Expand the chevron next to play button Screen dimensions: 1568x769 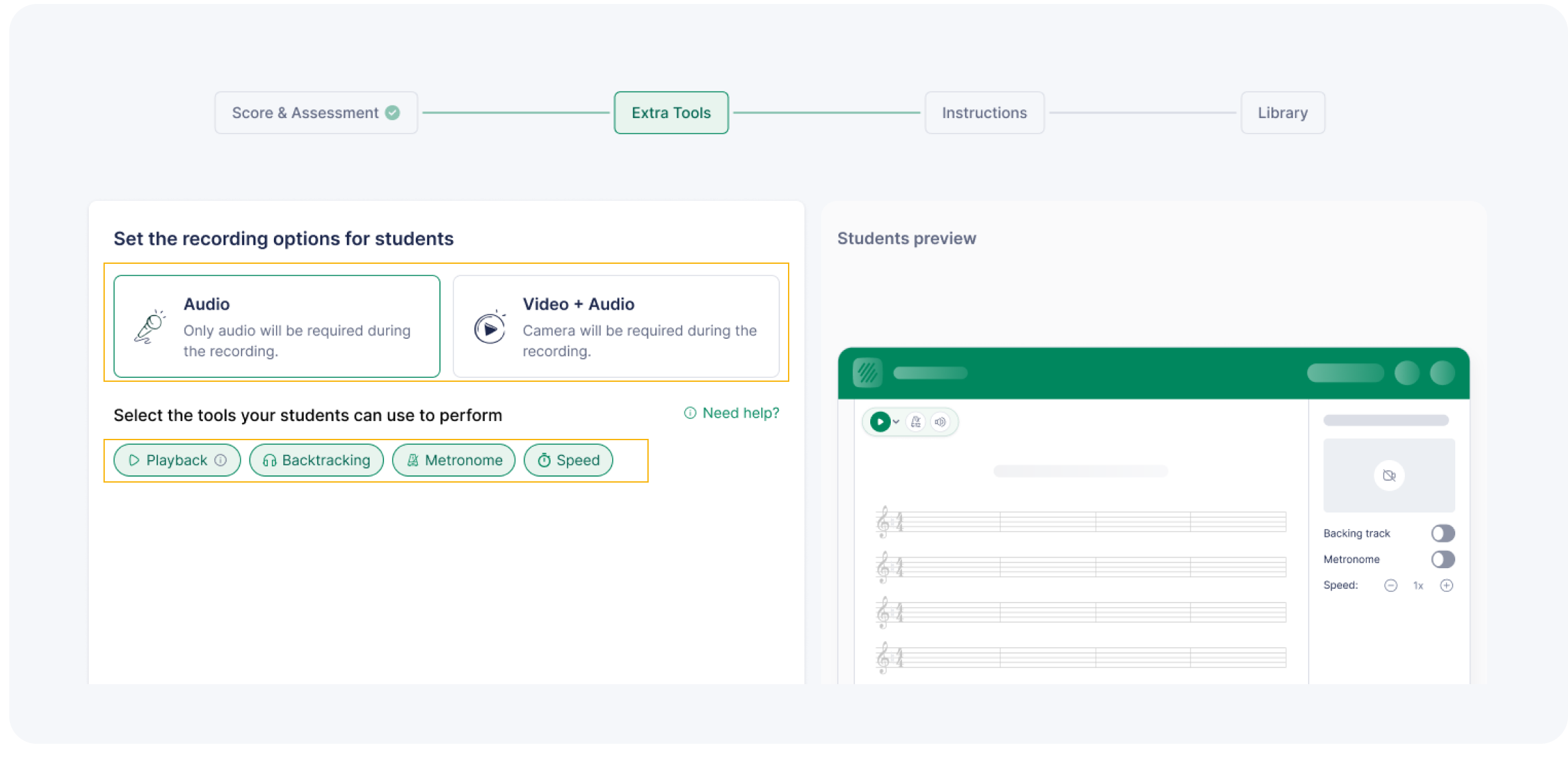pos(896,422)
